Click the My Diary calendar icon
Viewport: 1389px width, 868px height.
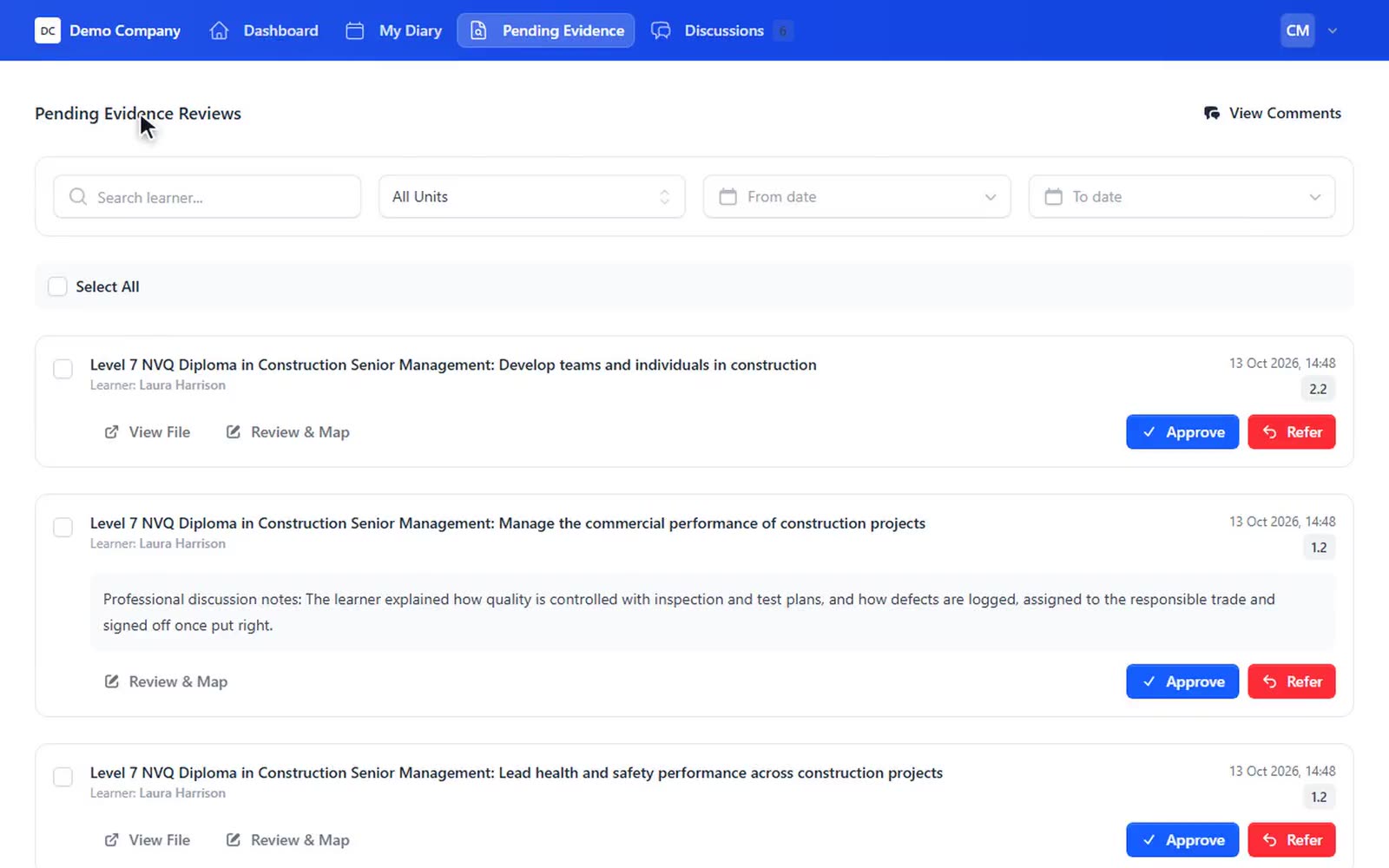pyautogui.click(x=354, y=30)
